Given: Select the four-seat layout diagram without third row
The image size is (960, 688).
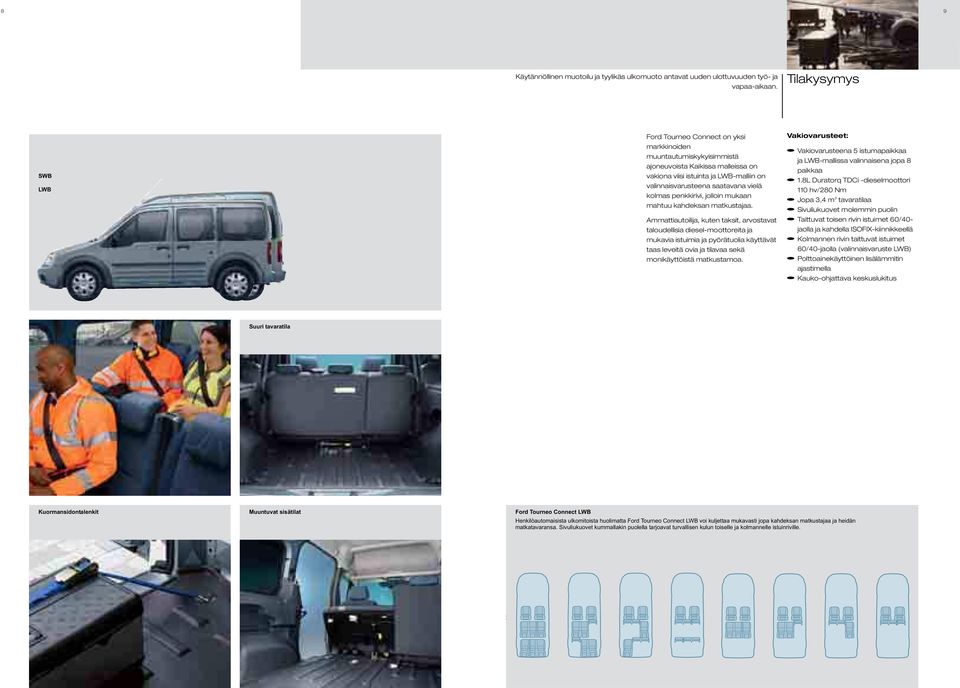Looking at the screenshot, I should pyautogui.click(x=790, y=615).
